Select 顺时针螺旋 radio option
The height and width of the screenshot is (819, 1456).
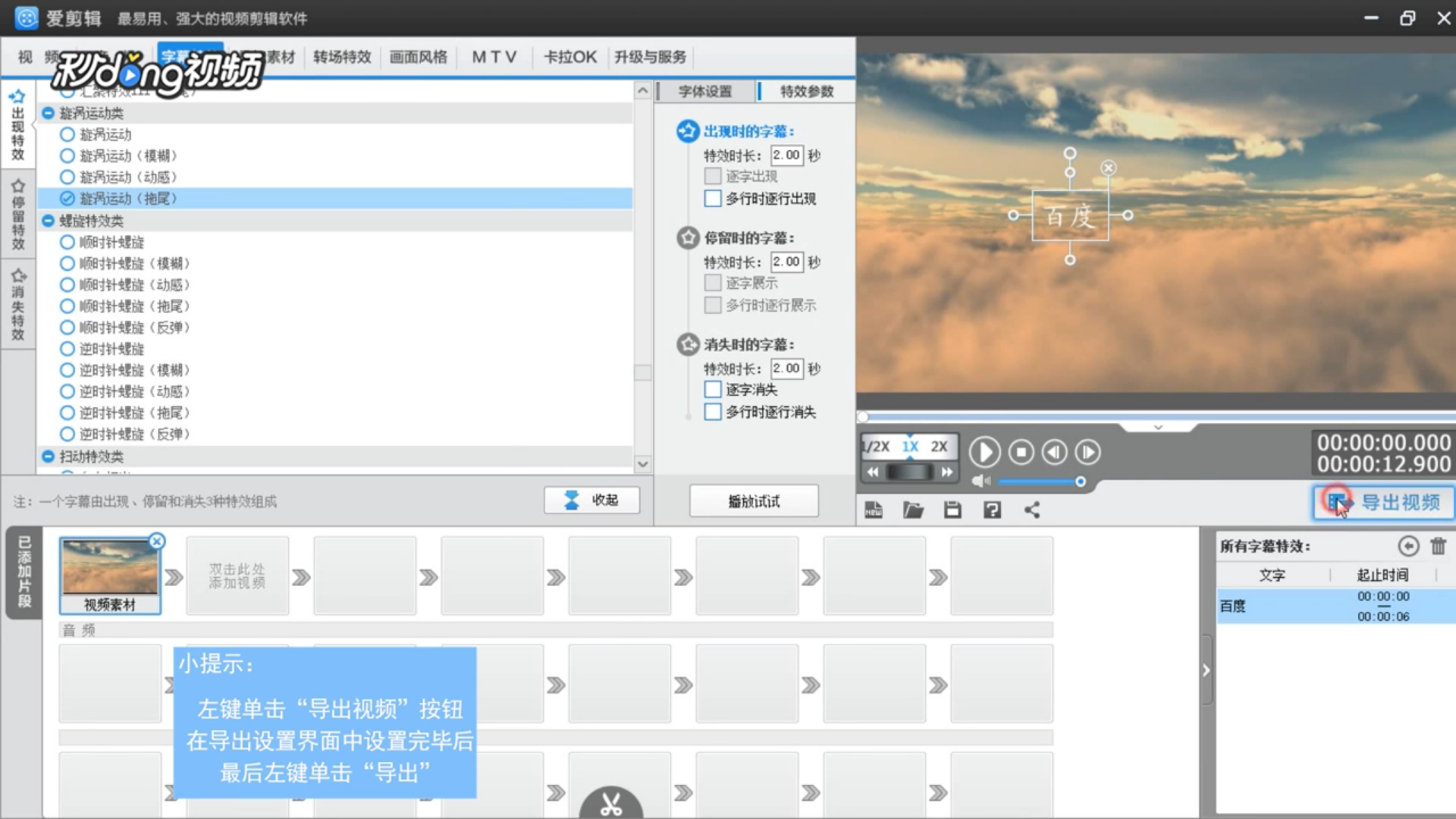point(67,242)
